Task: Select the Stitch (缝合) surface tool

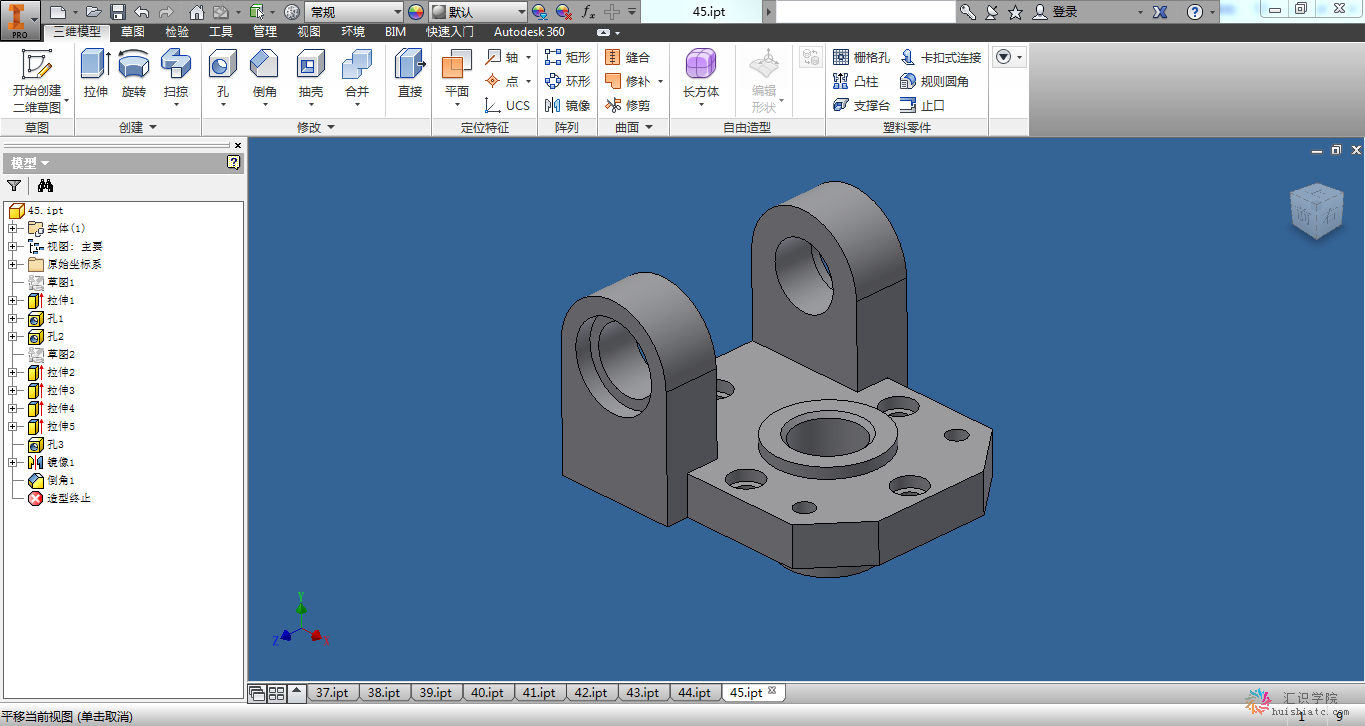Action: point(627,57)
